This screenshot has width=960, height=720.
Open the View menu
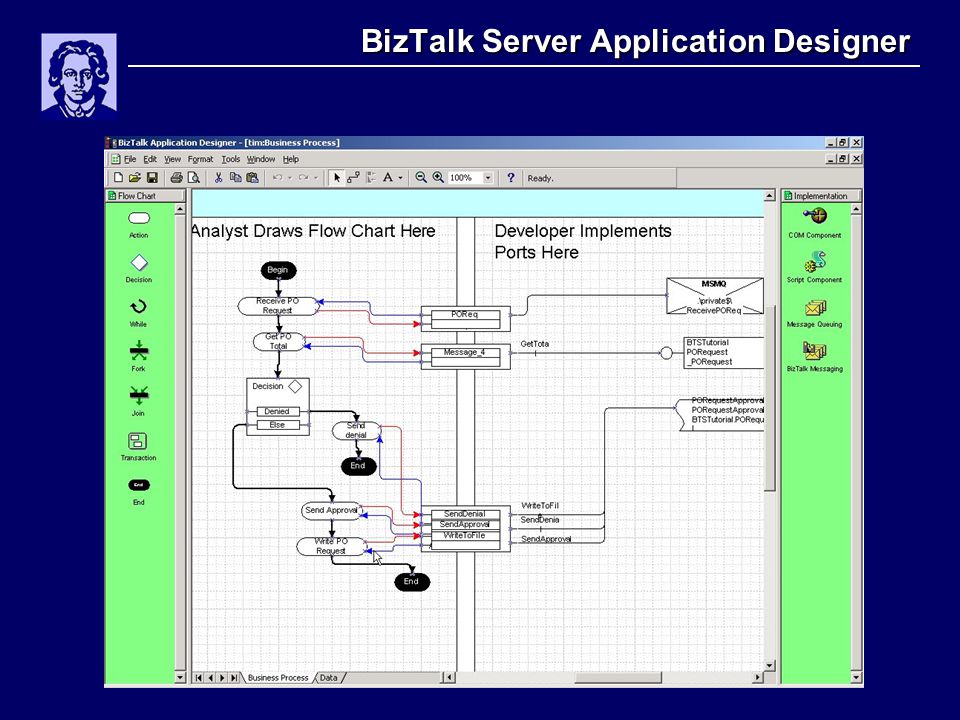click(172, 159)
